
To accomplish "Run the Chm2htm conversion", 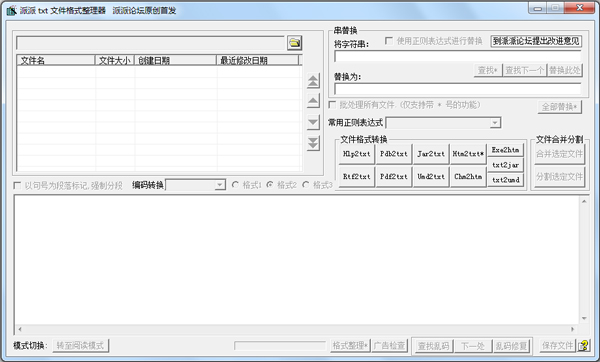I will (468, 176).
